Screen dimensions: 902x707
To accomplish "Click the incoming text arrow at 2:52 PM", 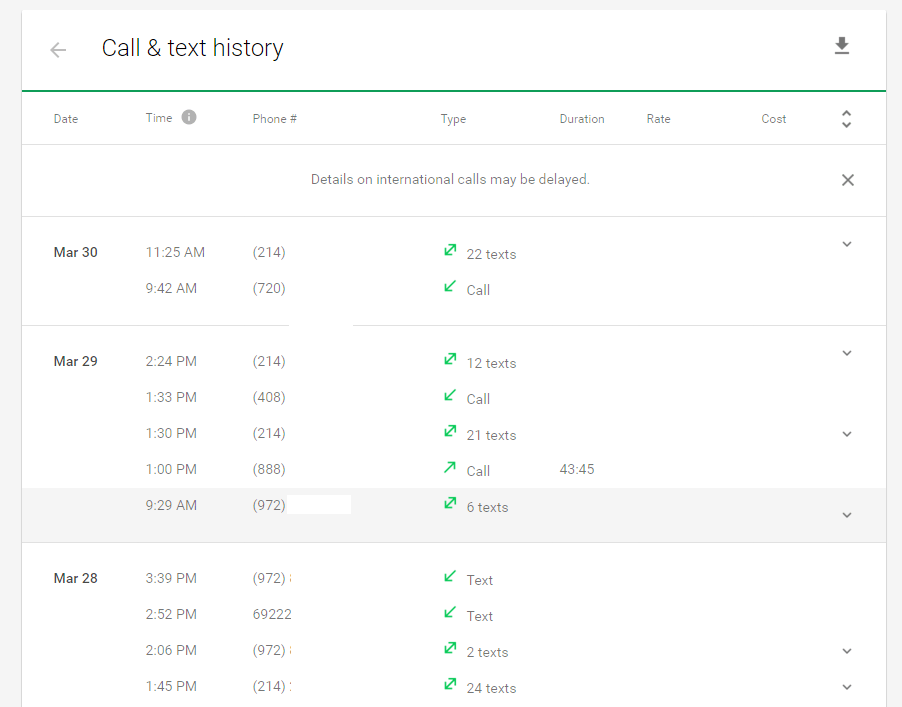I will 450,612.
